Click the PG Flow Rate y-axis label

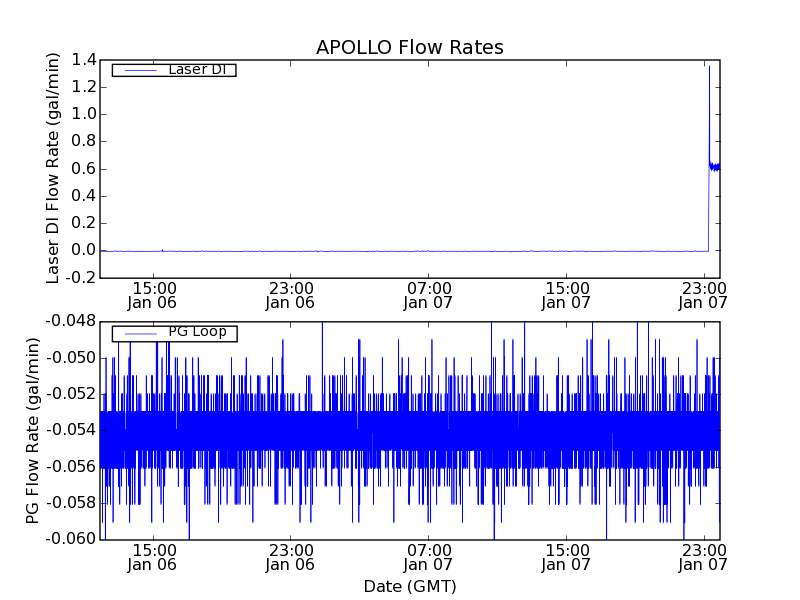coord(33,430)
